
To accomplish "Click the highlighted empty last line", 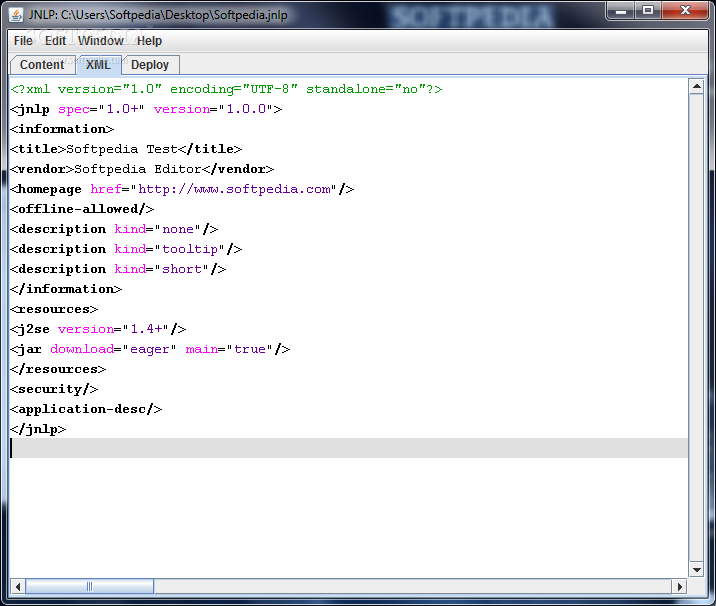I will 349,448.
